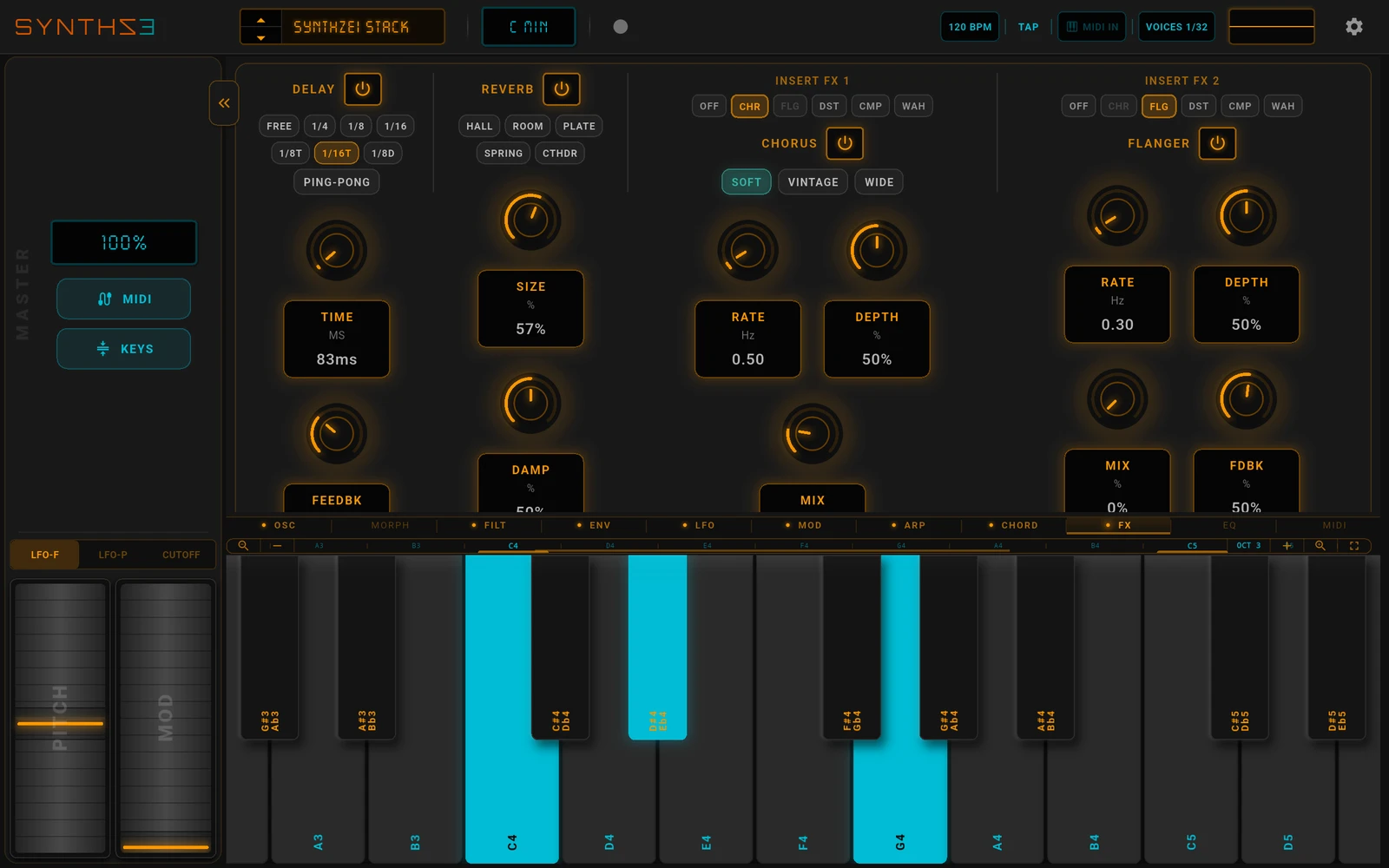Screen dimensions: 1389x868
Task: Click the plus icon beside OCT 3
Action: pyautogui.click(x=1287, y=546)
